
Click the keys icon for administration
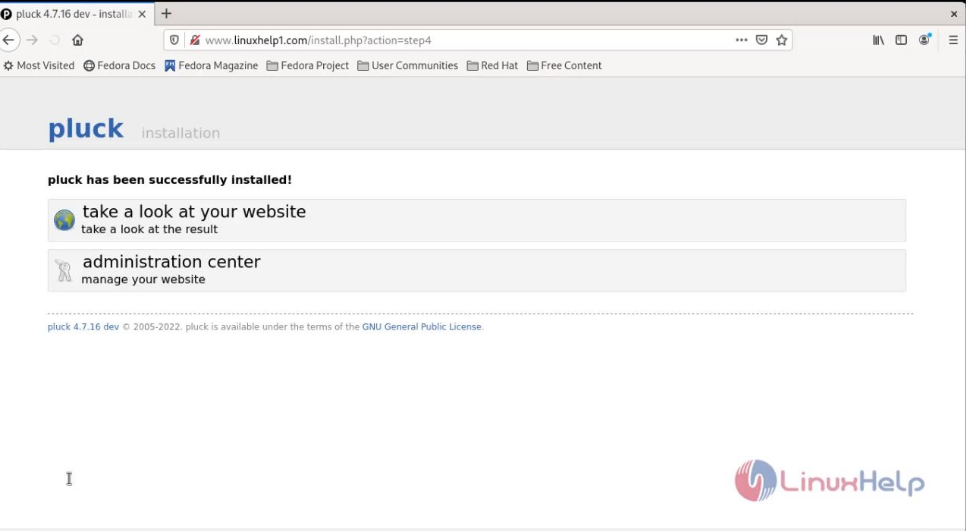pyautogui.click(x=64, y=270)
